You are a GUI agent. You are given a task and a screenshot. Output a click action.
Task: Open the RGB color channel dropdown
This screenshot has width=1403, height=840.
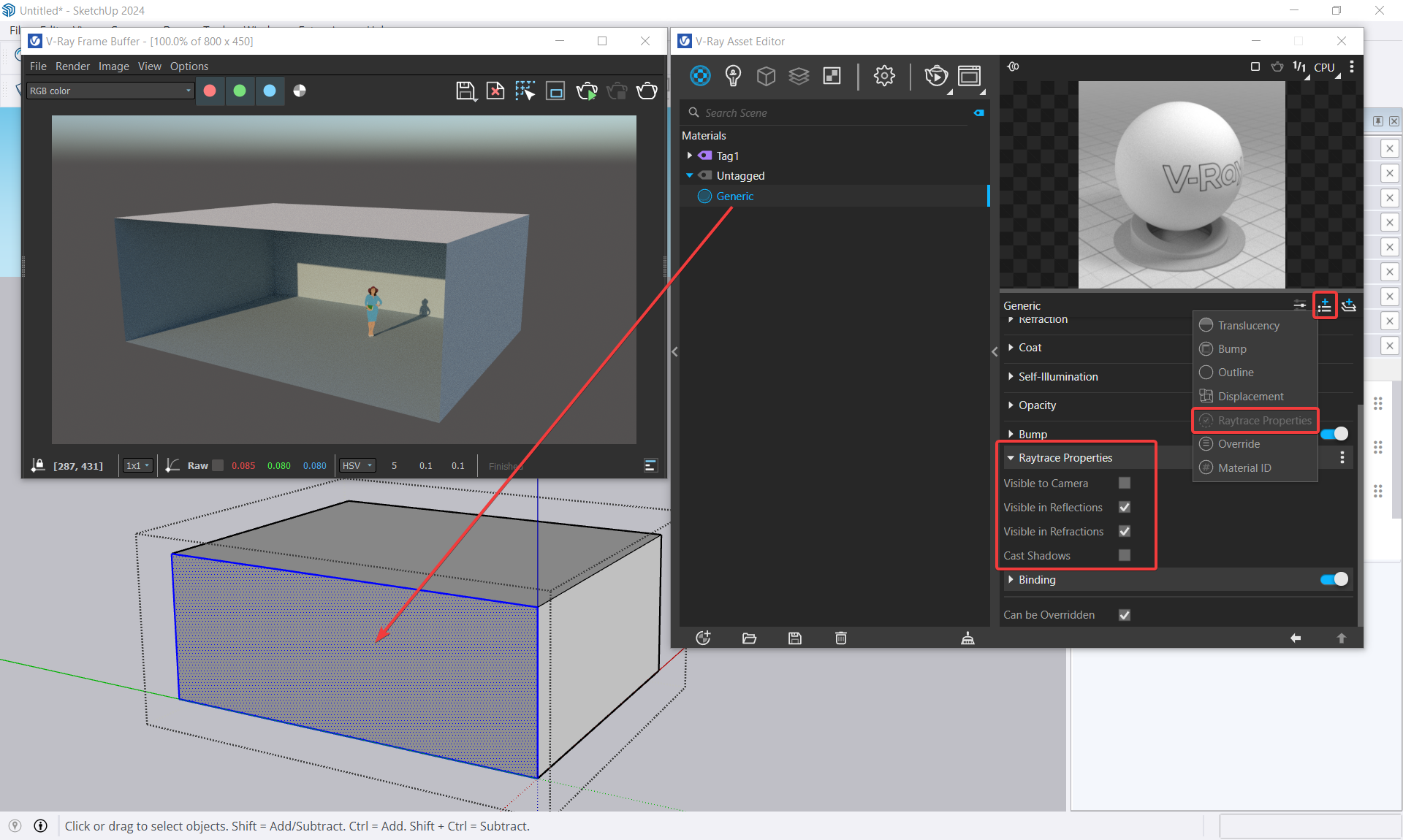110,91
